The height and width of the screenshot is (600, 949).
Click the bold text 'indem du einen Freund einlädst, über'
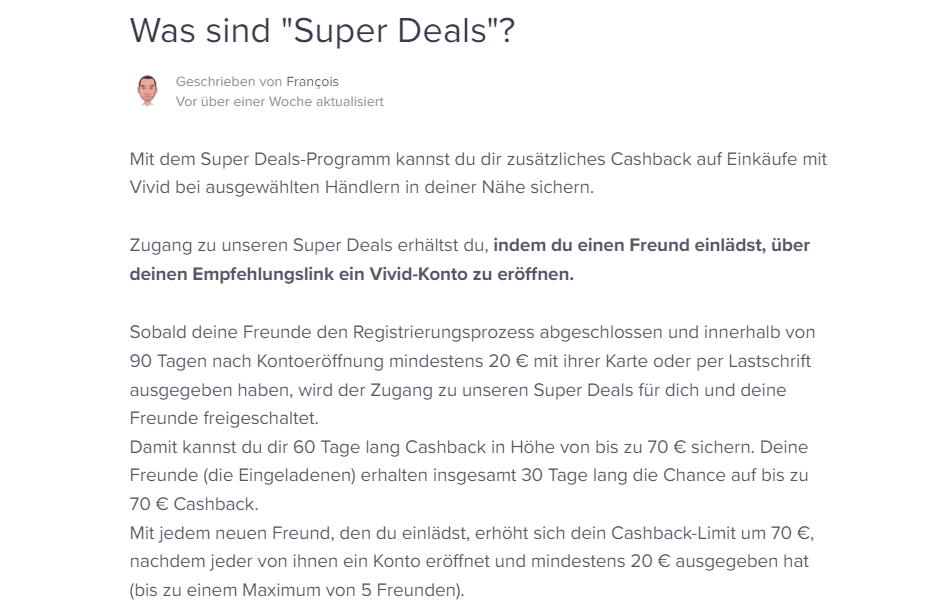pos(651,245)
